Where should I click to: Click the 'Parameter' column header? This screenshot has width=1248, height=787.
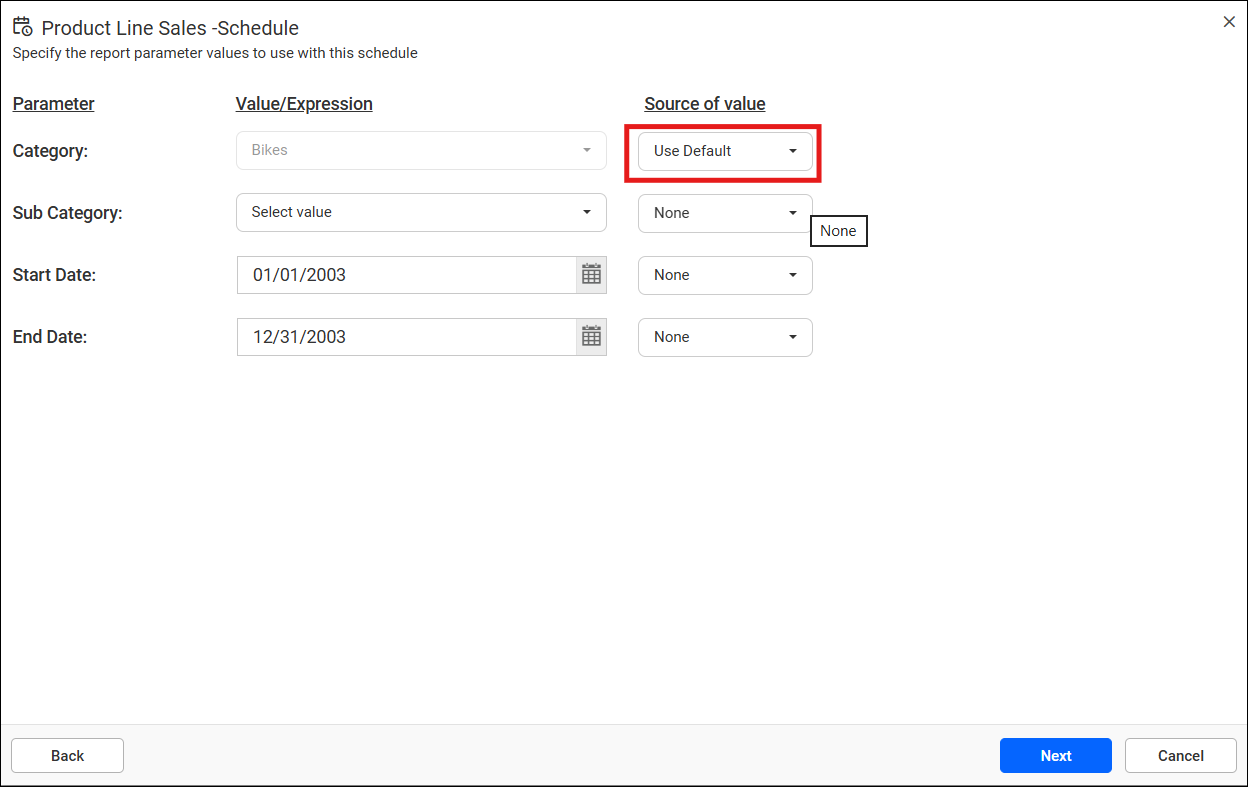click(x=54, y=104)
